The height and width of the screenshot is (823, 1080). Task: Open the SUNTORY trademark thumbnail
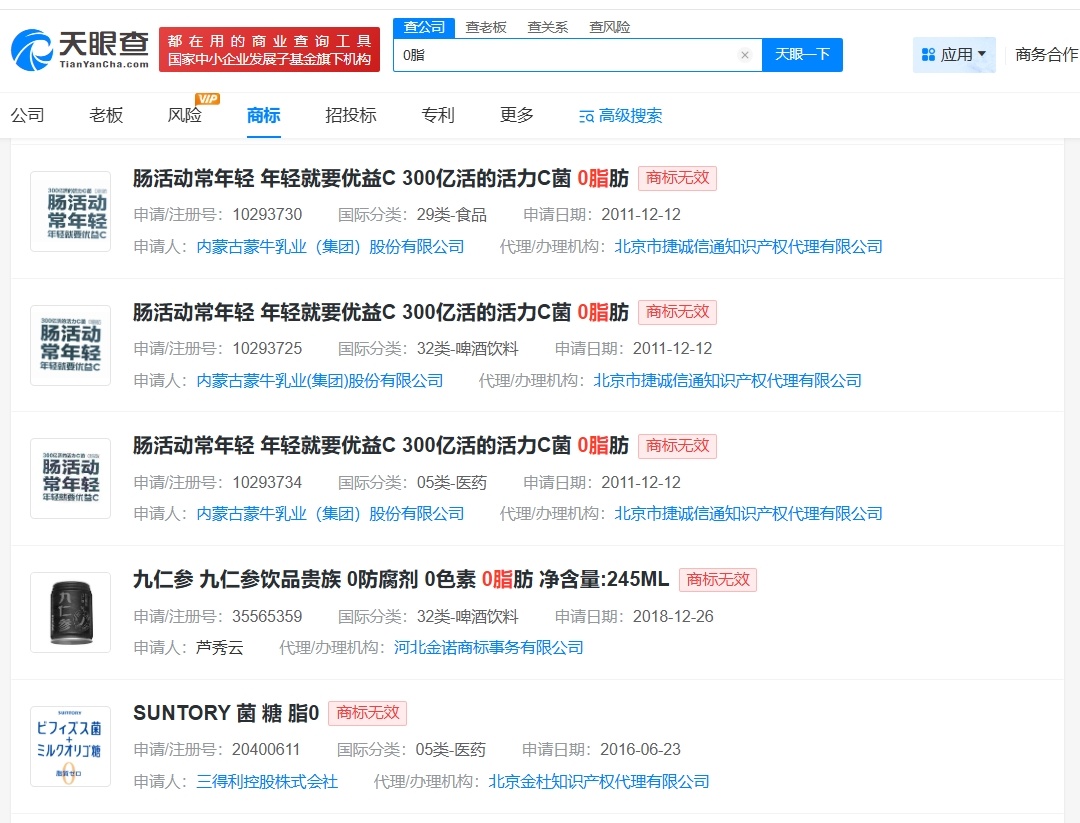pyautogui.click(x=70, y=746)
